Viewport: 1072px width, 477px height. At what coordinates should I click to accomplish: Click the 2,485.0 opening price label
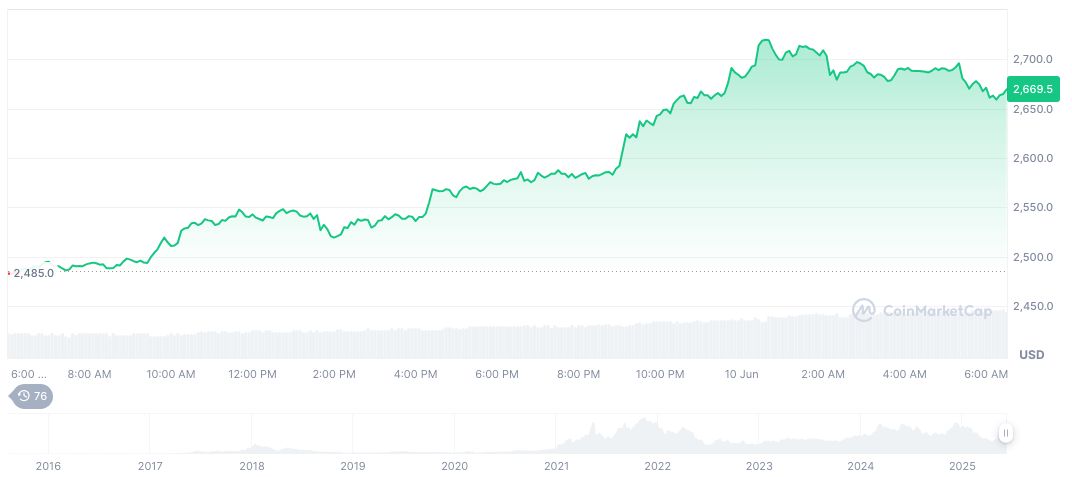[33, 272]
